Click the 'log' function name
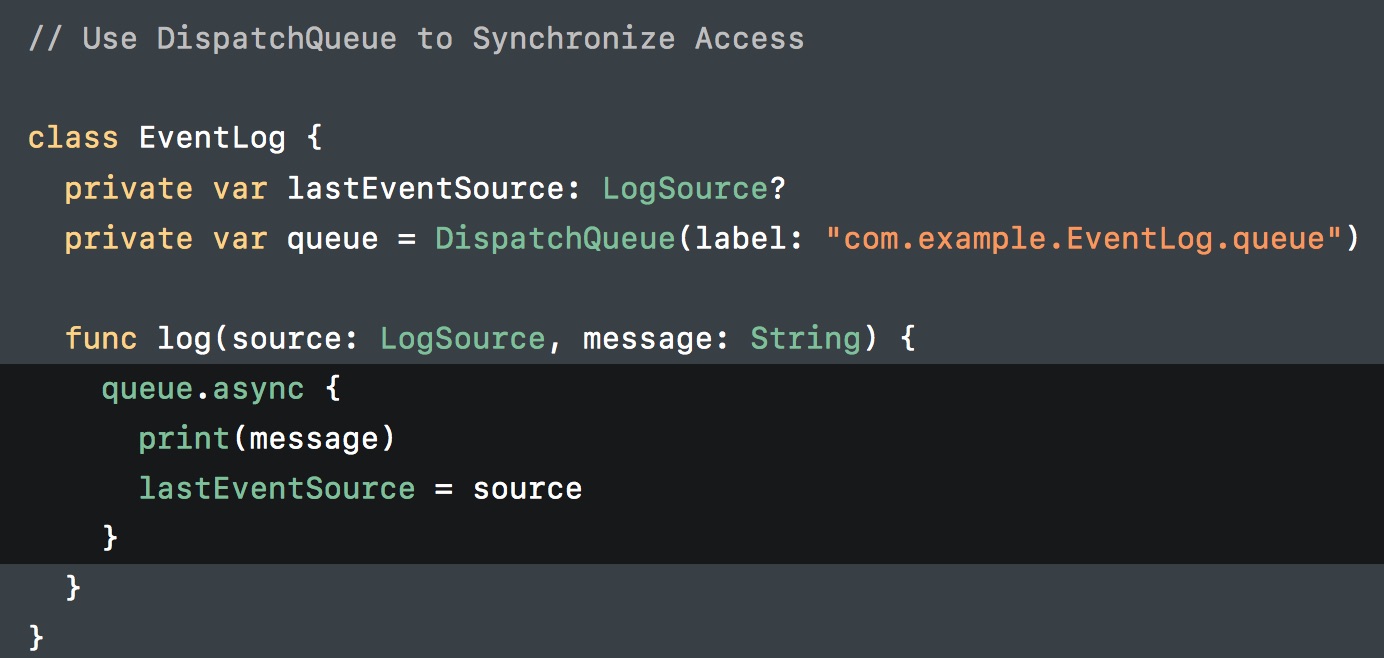The height and width of the screenshot is (658, 1384). point(184,339)
